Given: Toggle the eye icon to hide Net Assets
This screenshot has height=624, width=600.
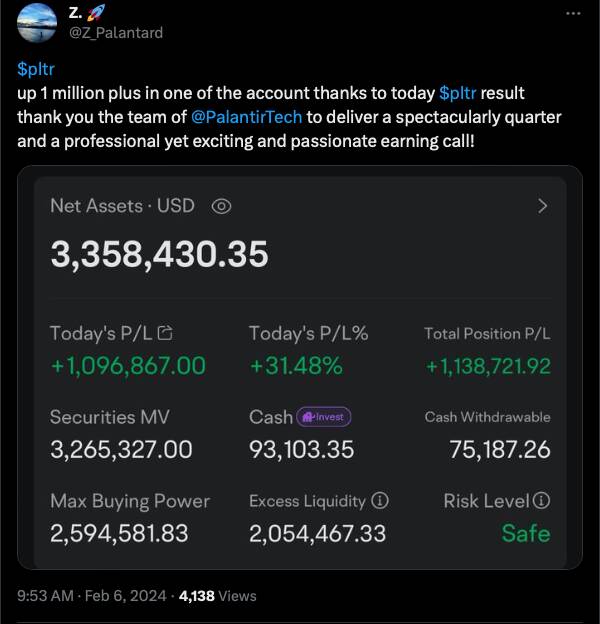Looking at the screenshot, I should pyautogui.click(x=222, y=206).
